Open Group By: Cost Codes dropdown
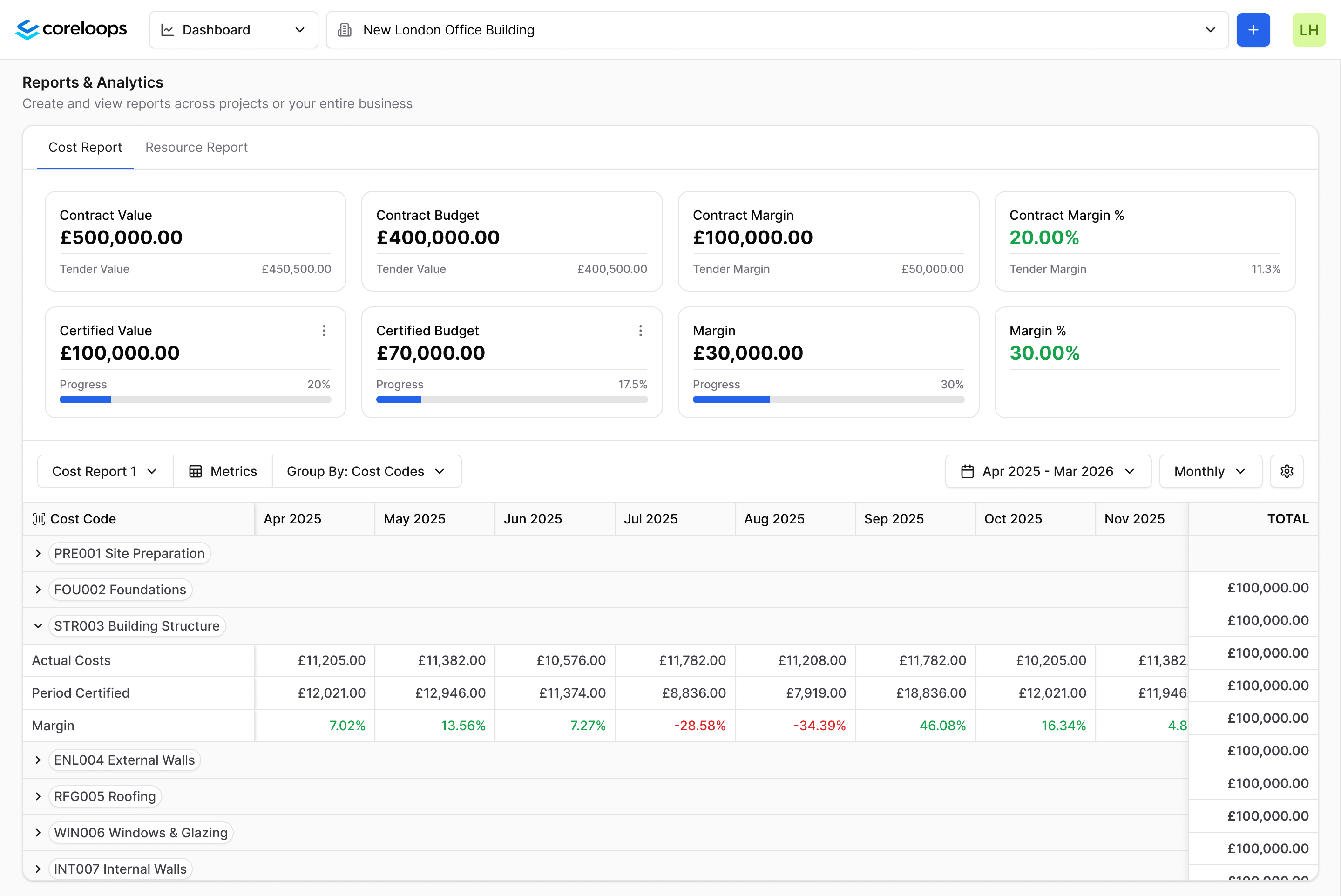 click(x=366, y=471)
